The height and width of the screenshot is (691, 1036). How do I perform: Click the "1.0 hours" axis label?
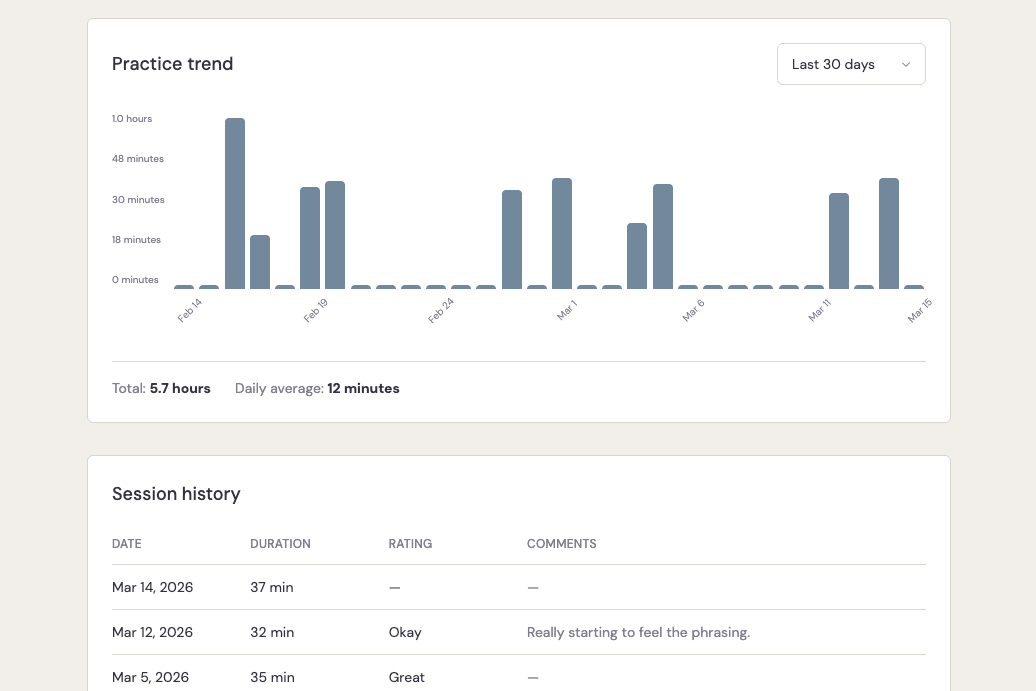(132, 118)
